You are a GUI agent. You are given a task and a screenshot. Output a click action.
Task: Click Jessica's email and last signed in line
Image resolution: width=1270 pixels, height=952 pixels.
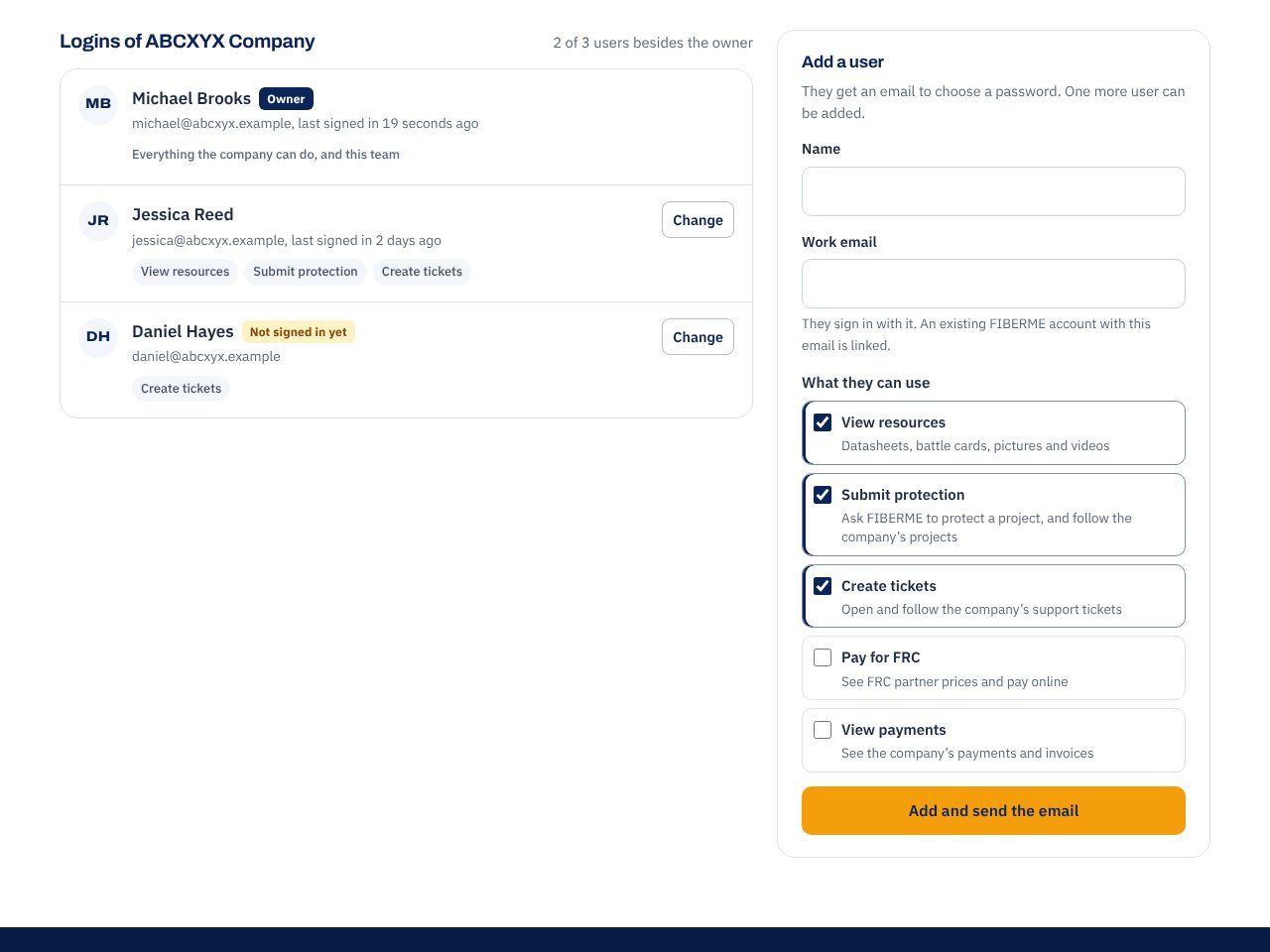pyautogui.click(x=287, y=240)
